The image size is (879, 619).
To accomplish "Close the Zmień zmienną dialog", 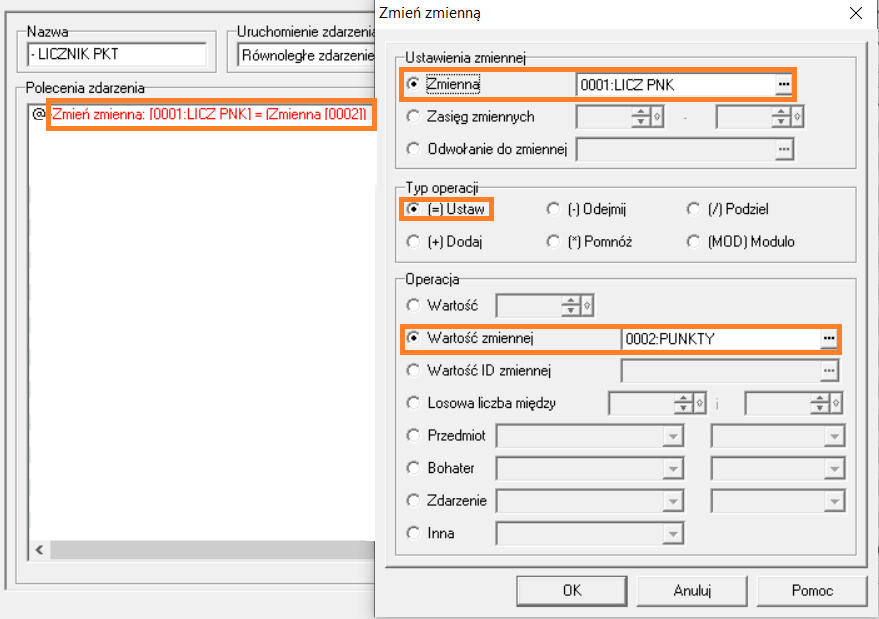I will click(x=855, y=13).
